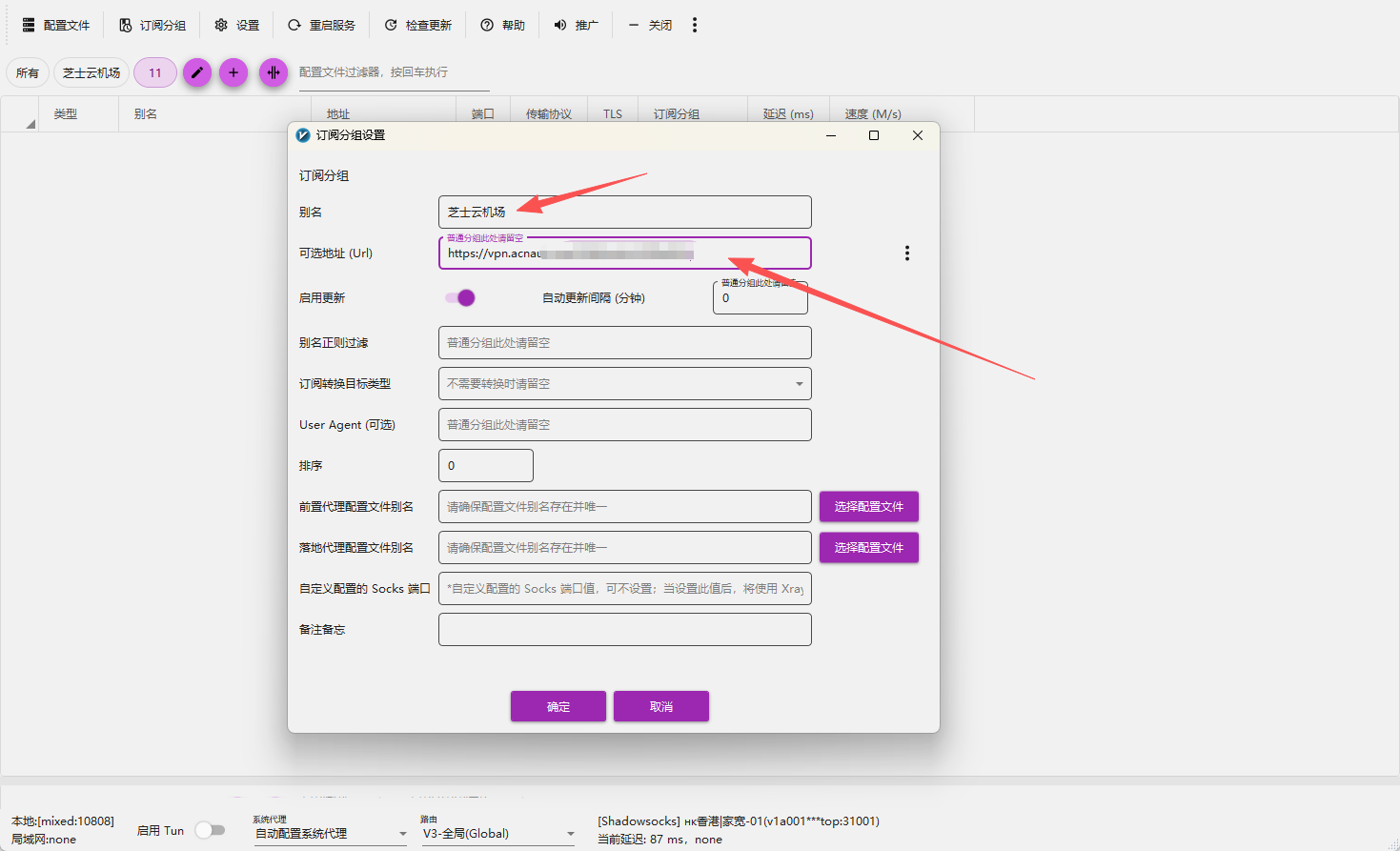Open the 路由 V3-全局(Global) dropdown

point(498,834)
